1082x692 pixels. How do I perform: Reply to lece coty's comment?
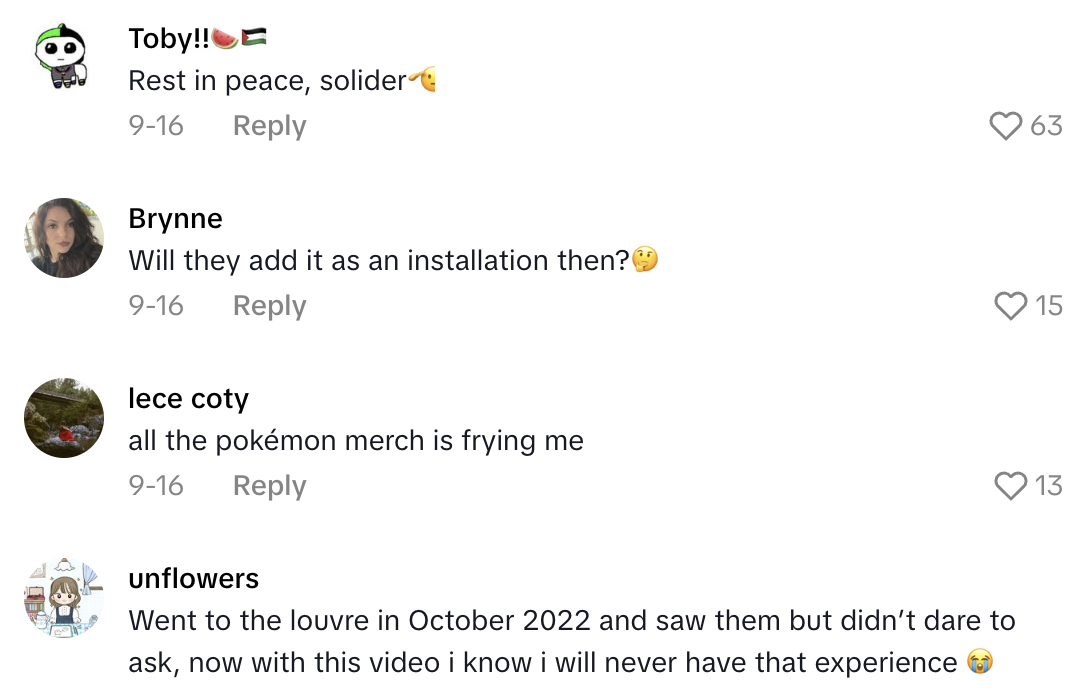[268, 485]
